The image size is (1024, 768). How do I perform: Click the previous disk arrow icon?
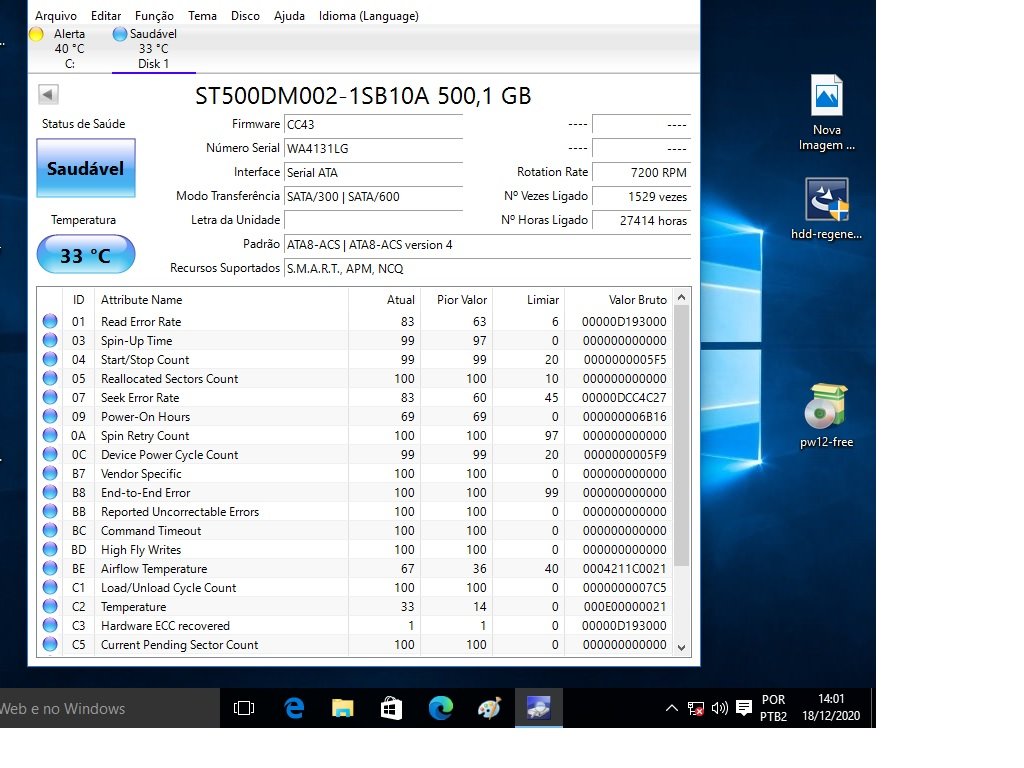[48, 95]
